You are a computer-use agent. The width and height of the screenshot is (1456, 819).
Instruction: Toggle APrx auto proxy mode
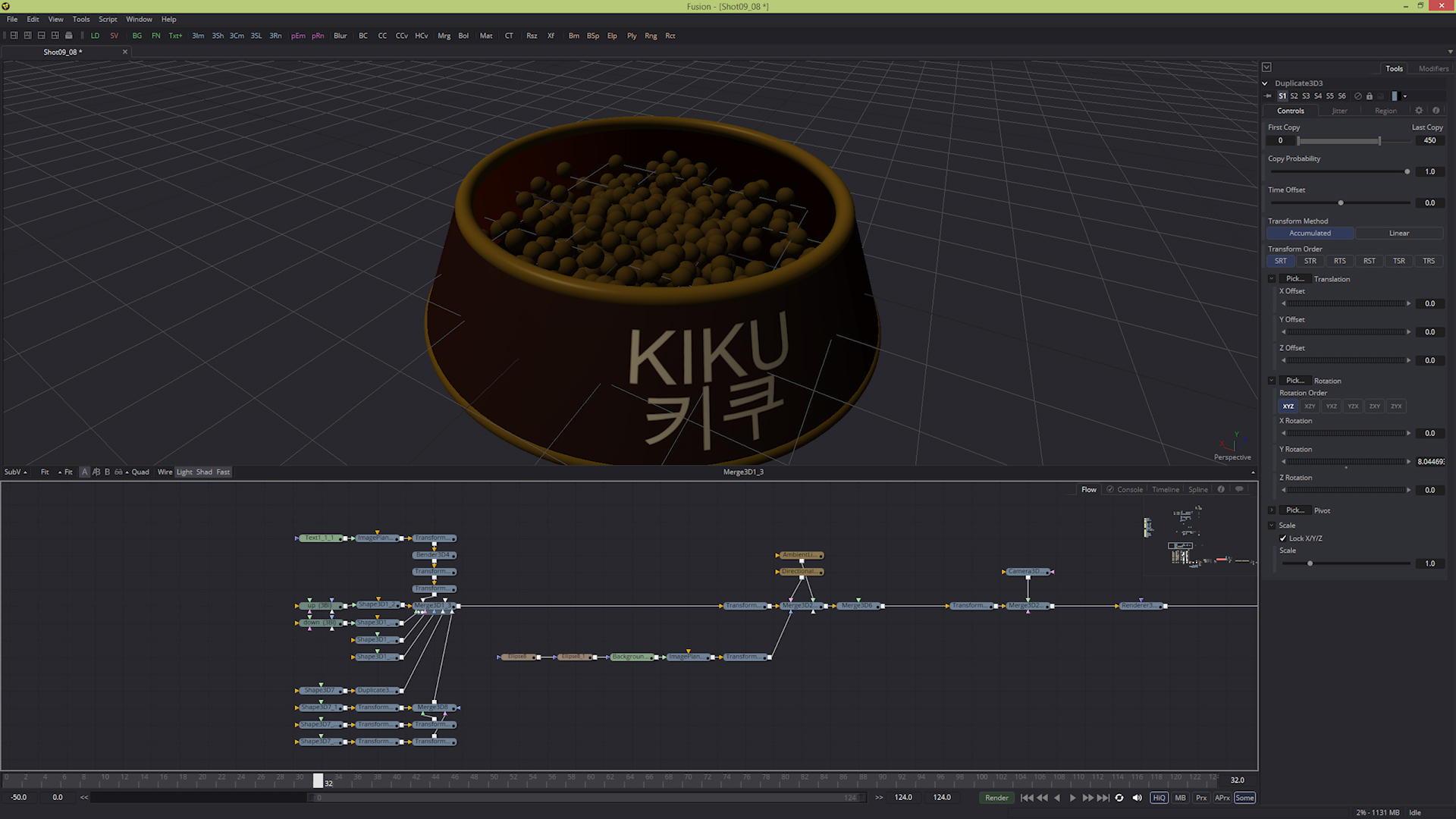pos(1222,798)
